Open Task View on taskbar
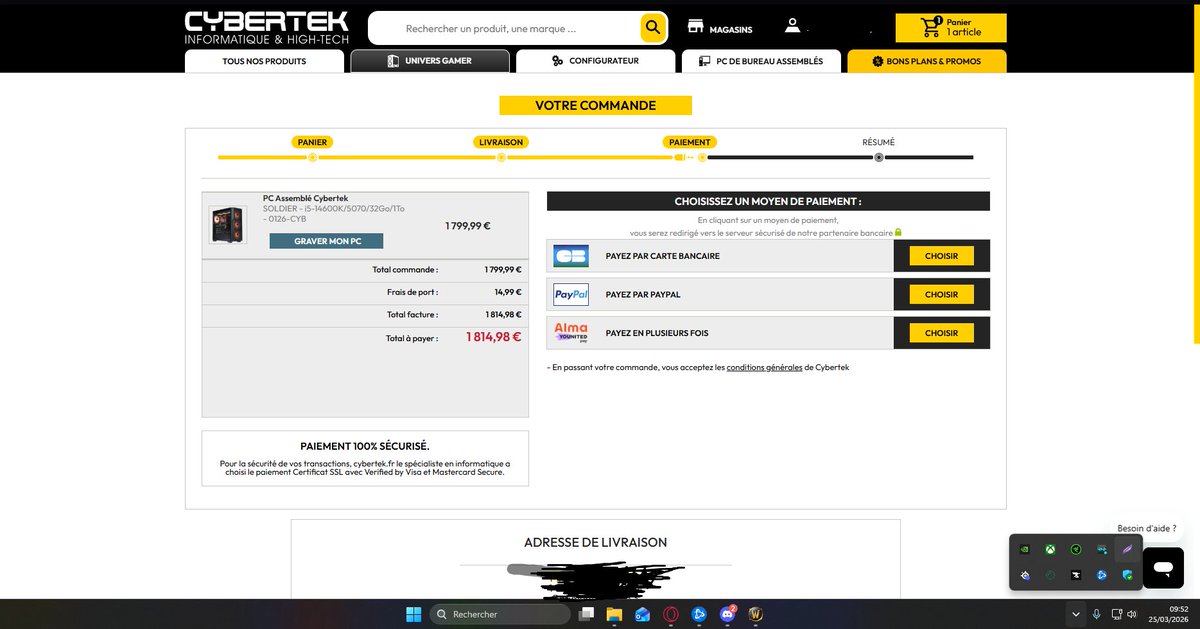This screenshot has width=1200, height=629. point(586,613)
